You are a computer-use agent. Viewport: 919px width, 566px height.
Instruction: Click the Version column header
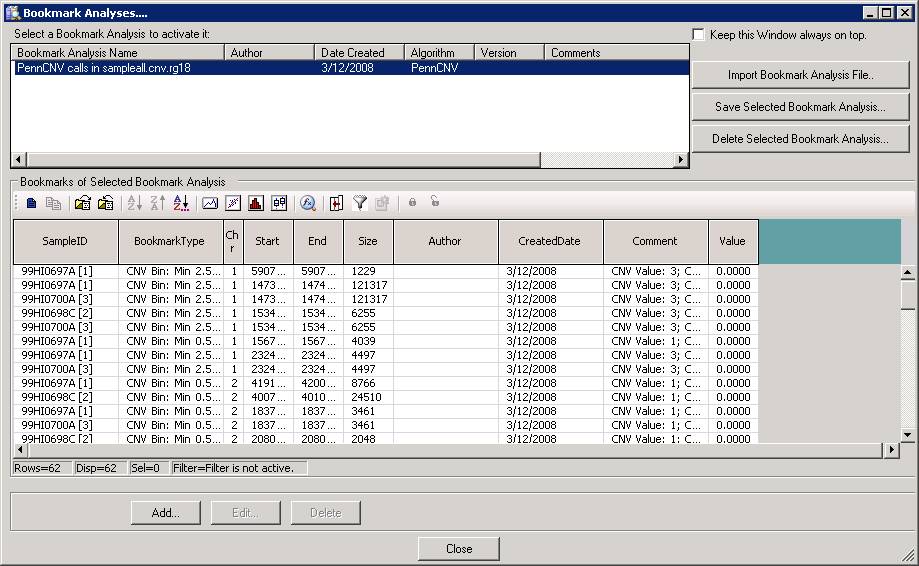509,53
